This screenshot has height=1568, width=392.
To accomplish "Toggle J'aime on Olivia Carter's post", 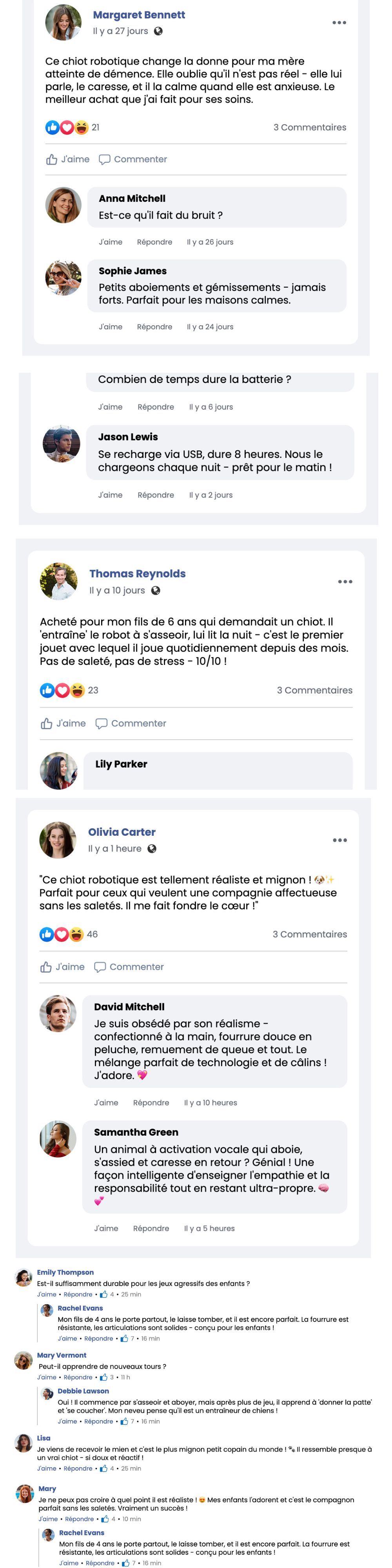I will [x=46, y=967].
